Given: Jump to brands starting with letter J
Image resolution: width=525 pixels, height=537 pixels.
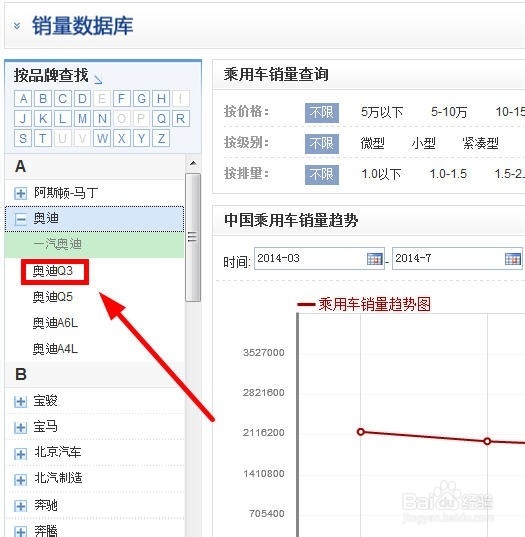Looking at the screenshot, I should [x=23, y=118].
